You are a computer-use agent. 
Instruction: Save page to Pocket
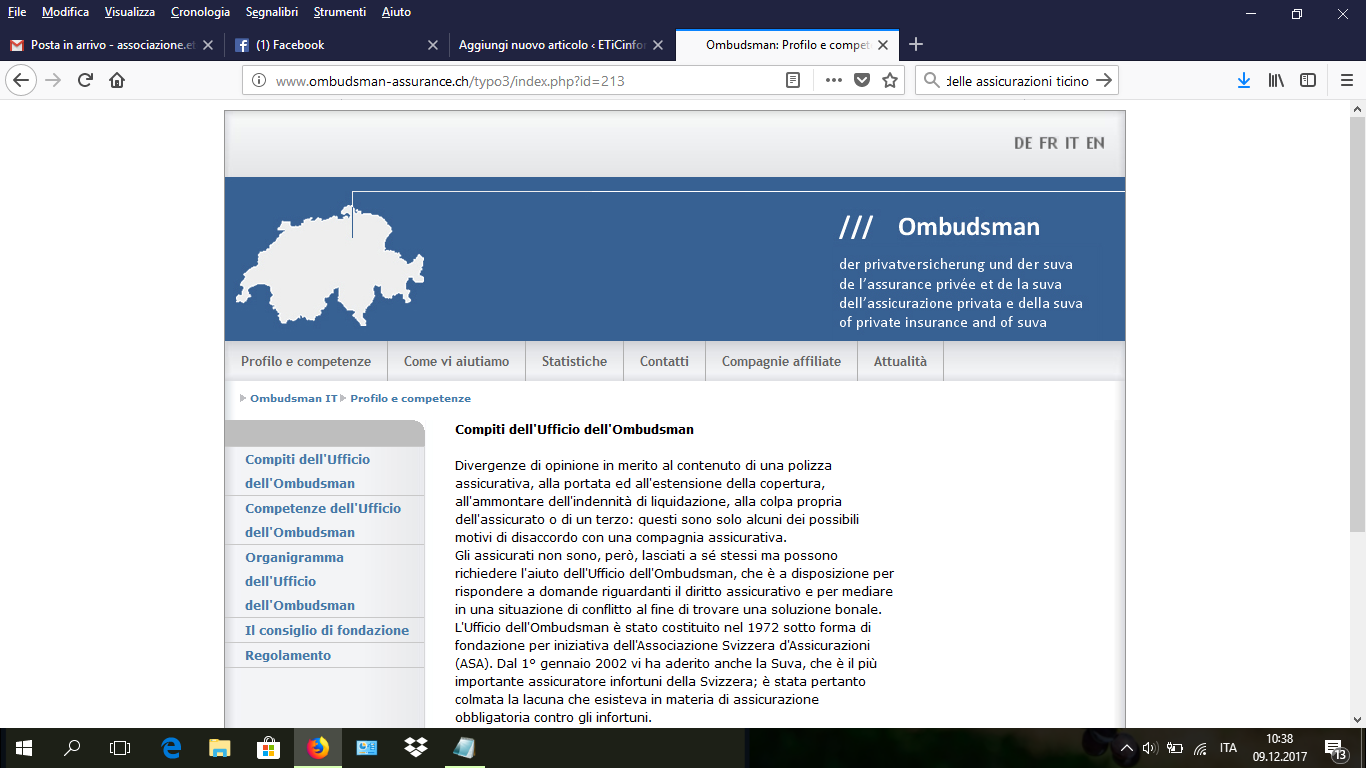861,81
